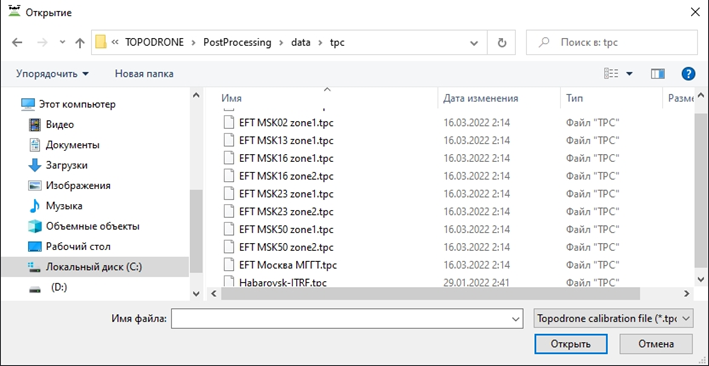
Task: Select TOPODRONE in the address path
Action: [155, 43]
